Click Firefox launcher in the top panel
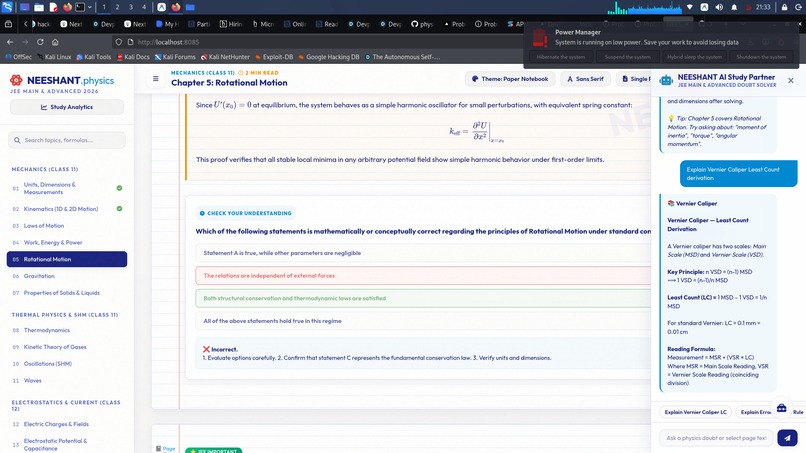The height and width of the screenshot is (453, 806). coord(67,7)
